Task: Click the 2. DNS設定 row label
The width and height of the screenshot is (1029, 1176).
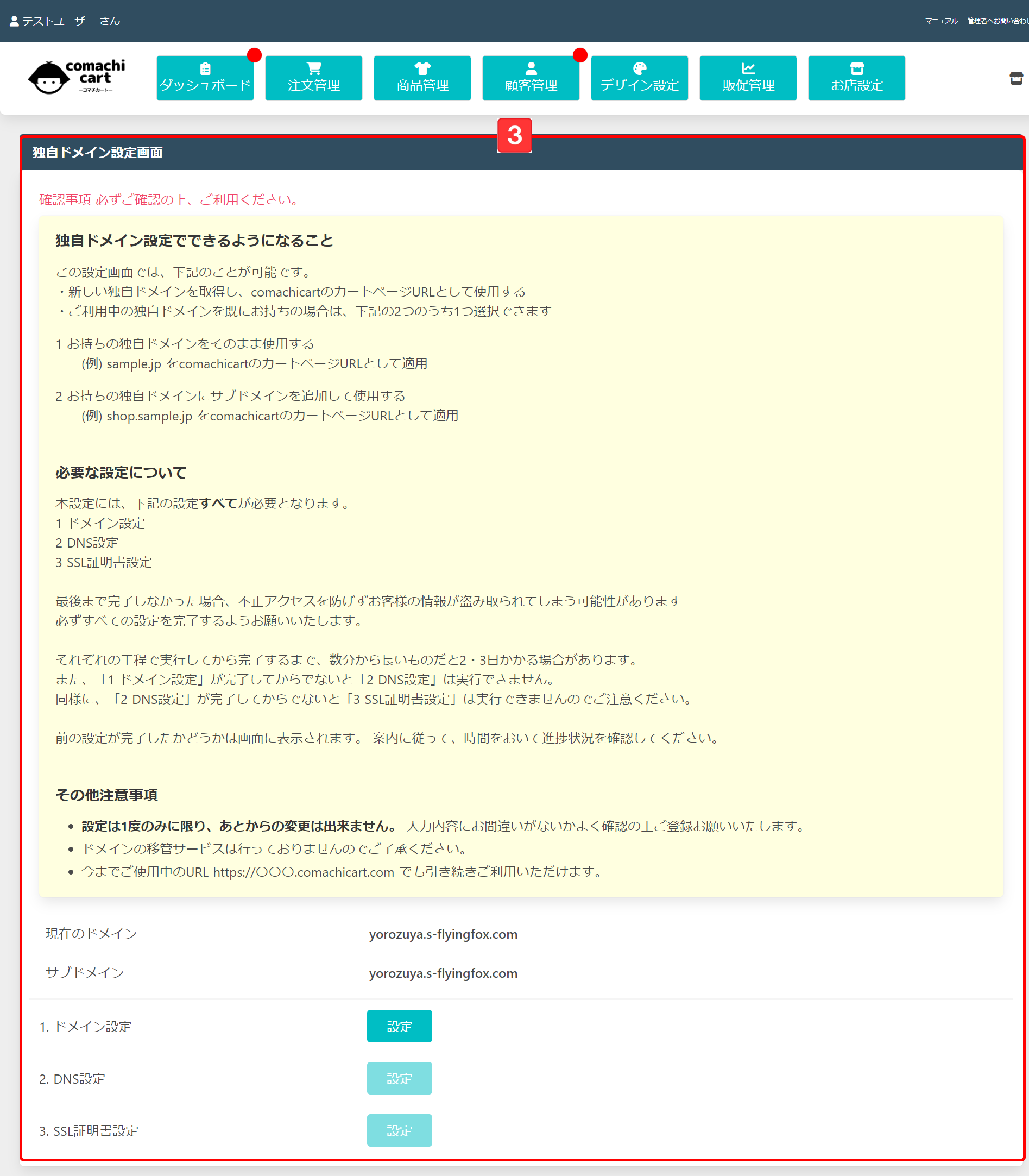Action: click(72, 1079)
